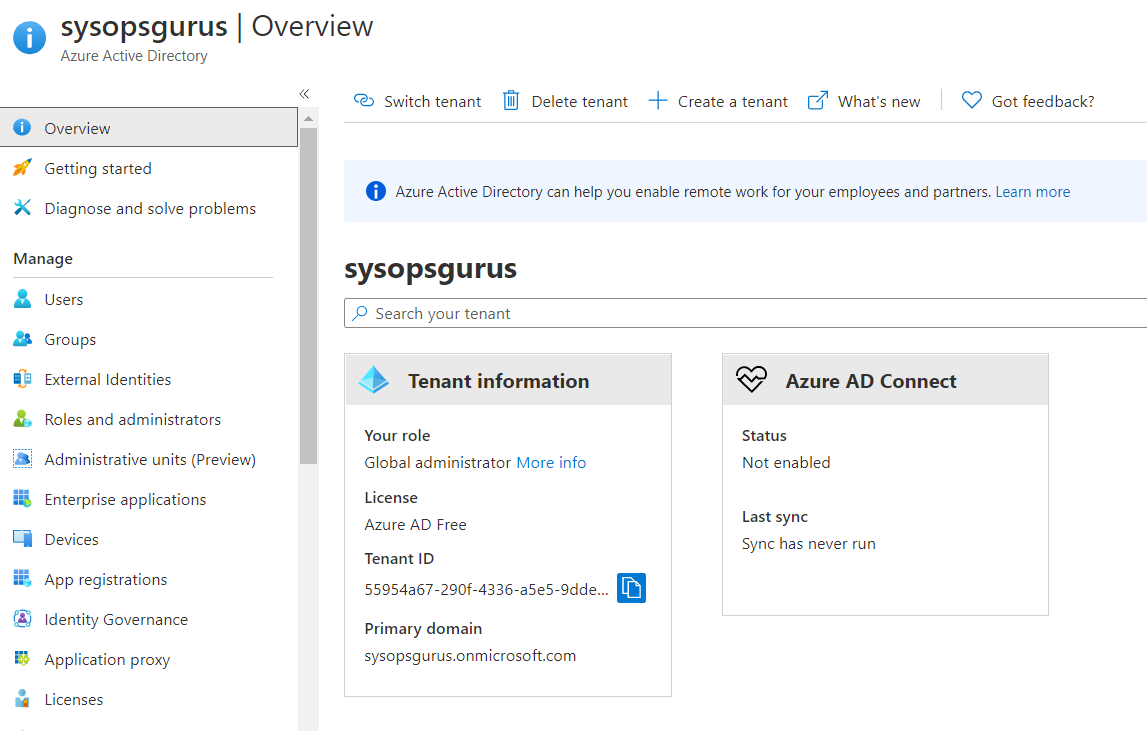Collapse the sidebar with double chevron
This screenshot has height=731, width=1147.
tap(304, 94)
